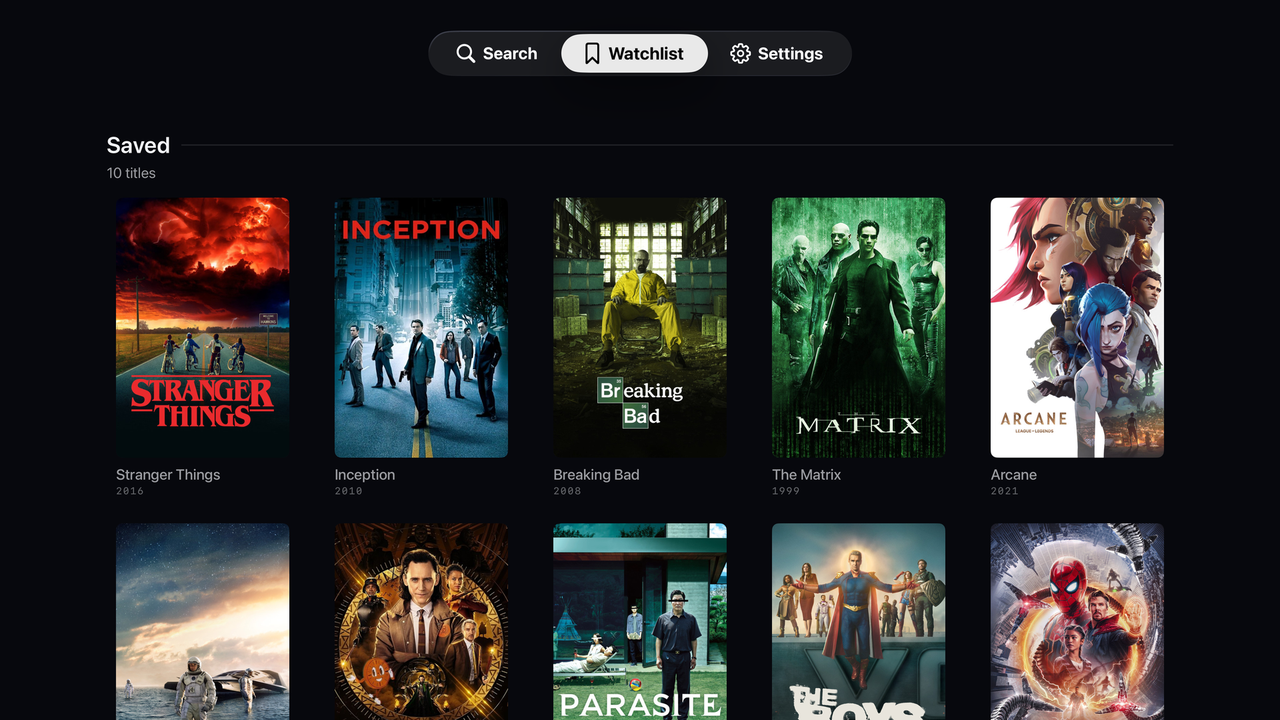Click the year "2021" under Arcane

pyautogui.click(x=1005, y=491)
